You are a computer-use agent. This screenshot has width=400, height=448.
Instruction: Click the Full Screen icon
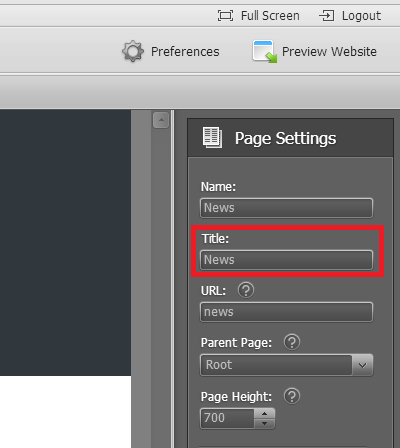point(225,16)
